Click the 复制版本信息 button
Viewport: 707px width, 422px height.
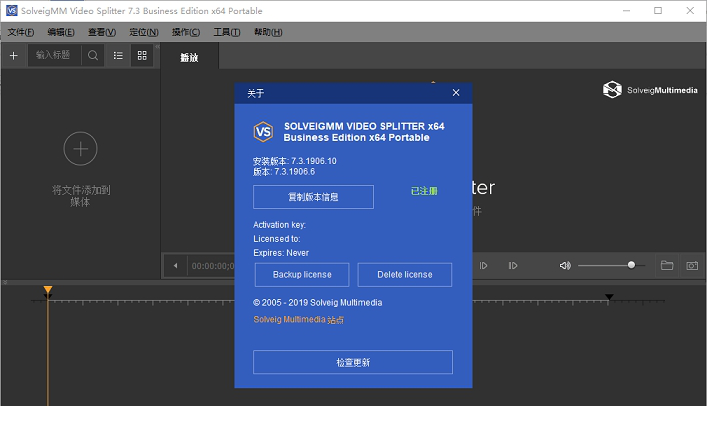click(x=313, y=197)
